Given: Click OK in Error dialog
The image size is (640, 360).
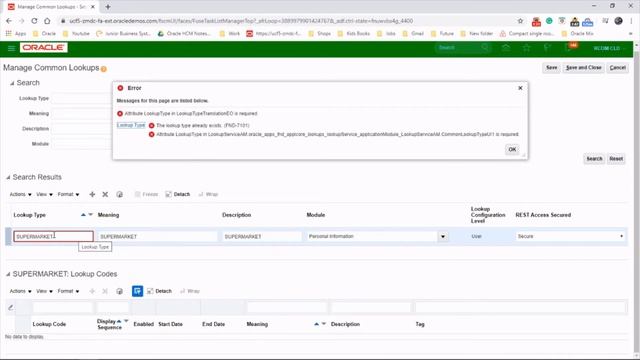Looking at the screenshot, I should click(512, 149).
